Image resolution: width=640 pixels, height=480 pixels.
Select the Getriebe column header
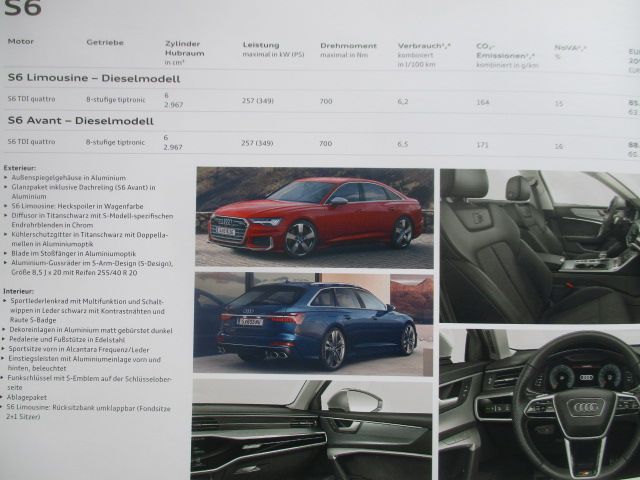(x=104, y=43)
